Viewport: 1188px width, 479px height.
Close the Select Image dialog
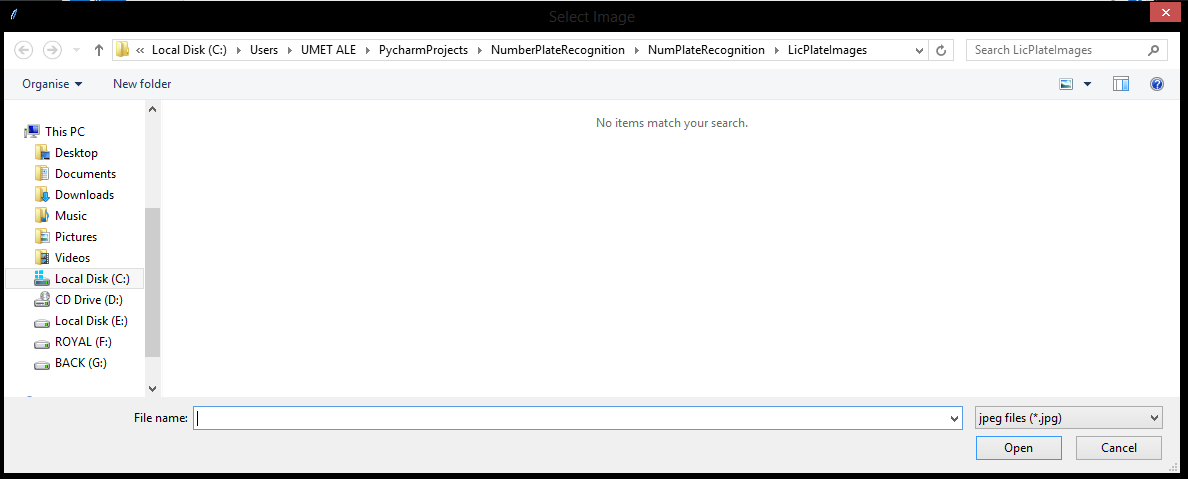[1166, 14]
